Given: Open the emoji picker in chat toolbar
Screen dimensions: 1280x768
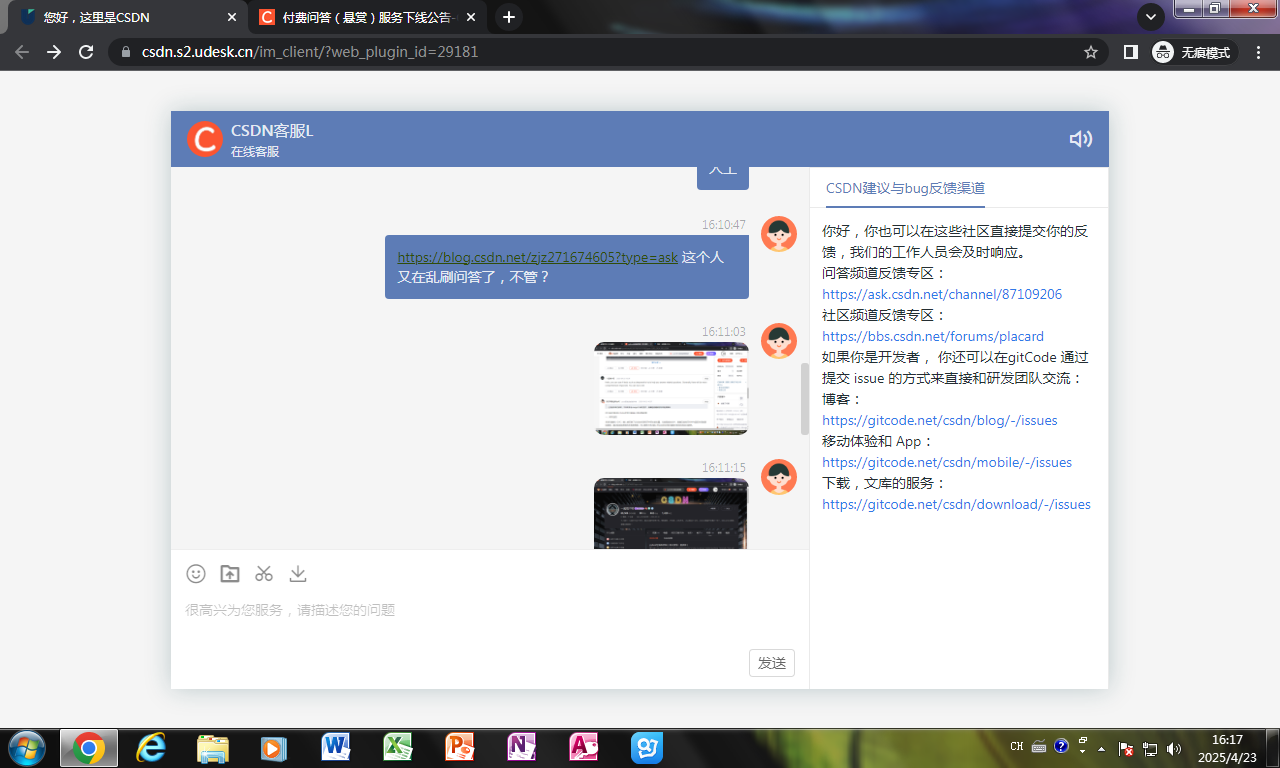Looking at the screenshot, I should point(196,573).
